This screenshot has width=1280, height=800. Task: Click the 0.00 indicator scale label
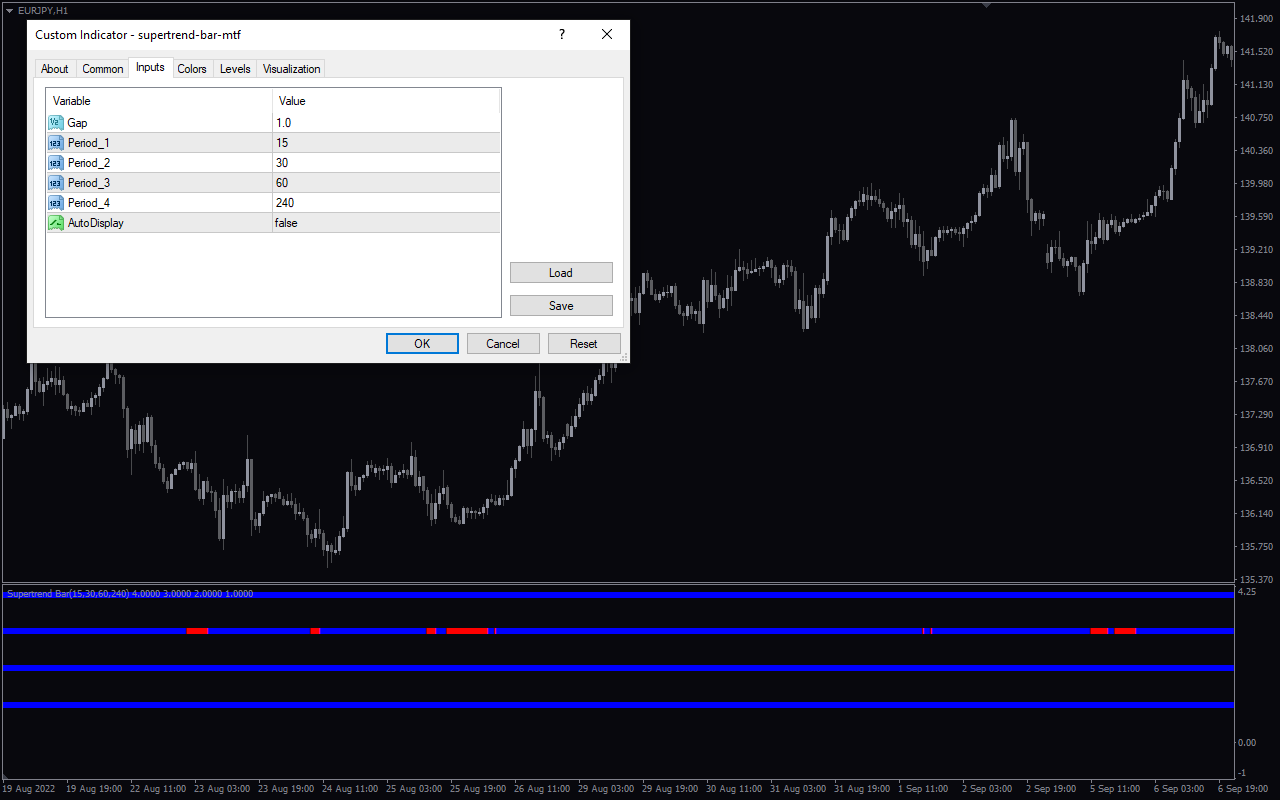tap(1247, 742)
